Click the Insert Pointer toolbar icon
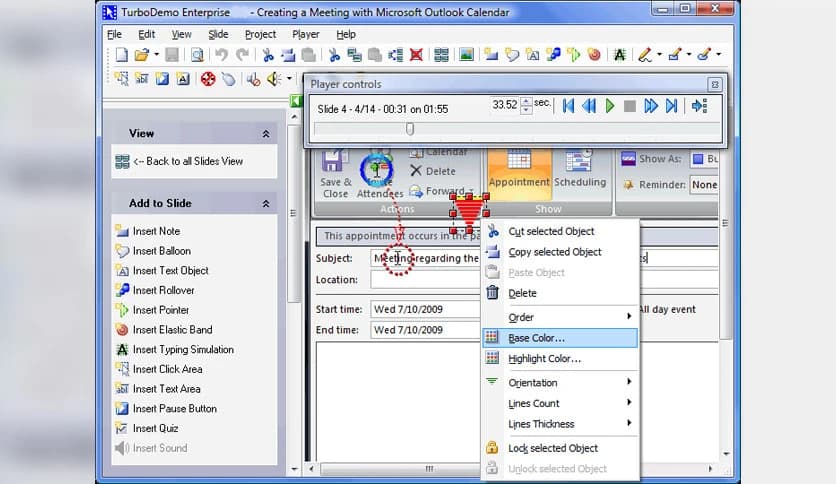 click(x=573, y=54)
